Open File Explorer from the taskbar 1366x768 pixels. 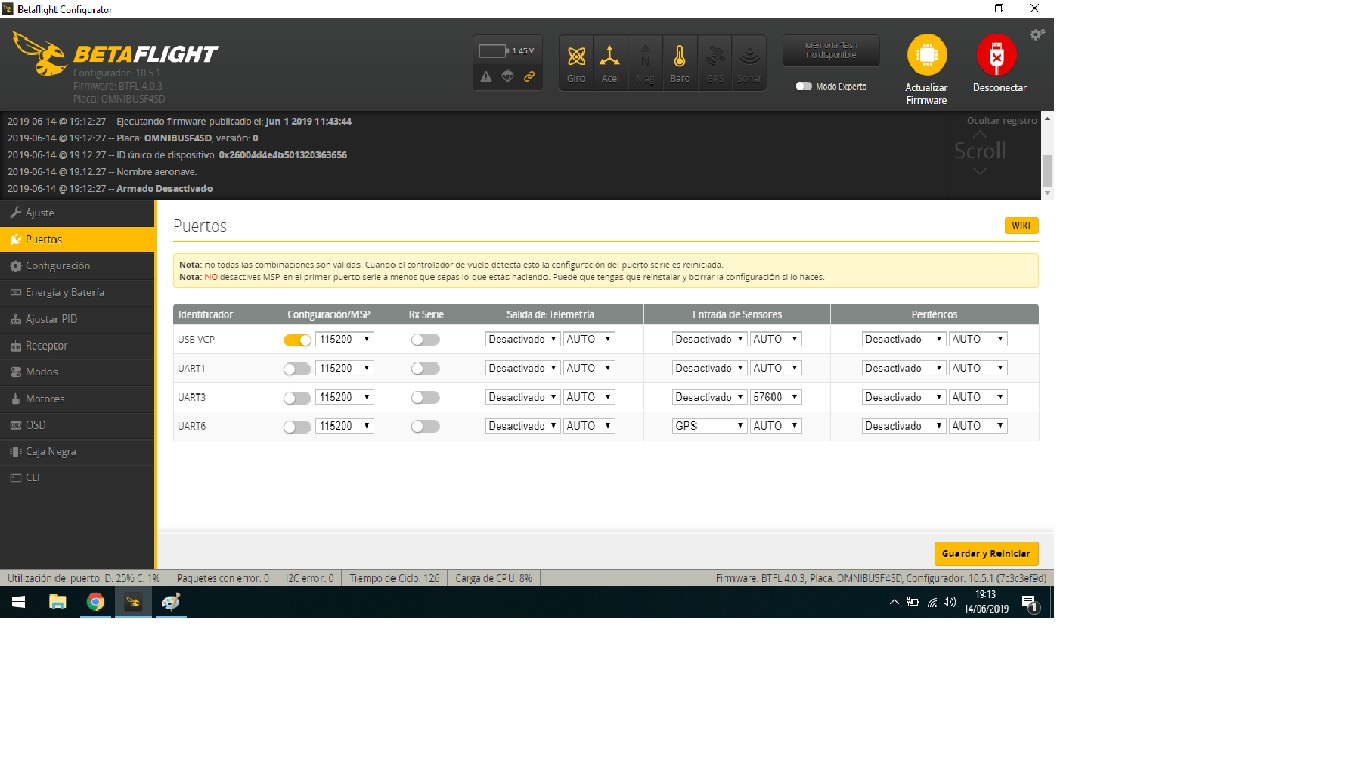(58, 602)
